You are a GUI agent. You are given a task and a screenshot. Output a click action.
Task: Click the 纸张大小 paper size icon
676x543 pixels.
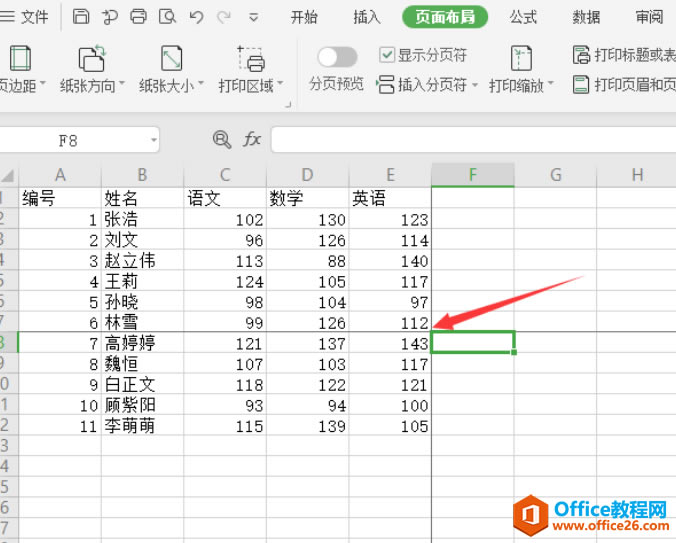pos(172,58)
